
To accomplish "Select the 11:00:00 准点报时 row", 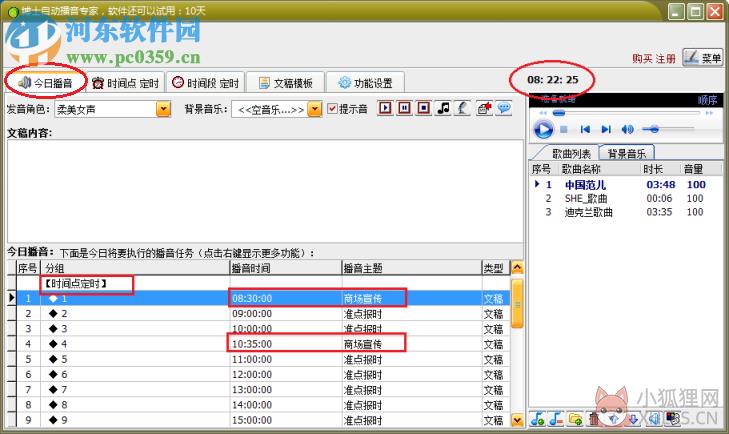I will coord(263,359).
